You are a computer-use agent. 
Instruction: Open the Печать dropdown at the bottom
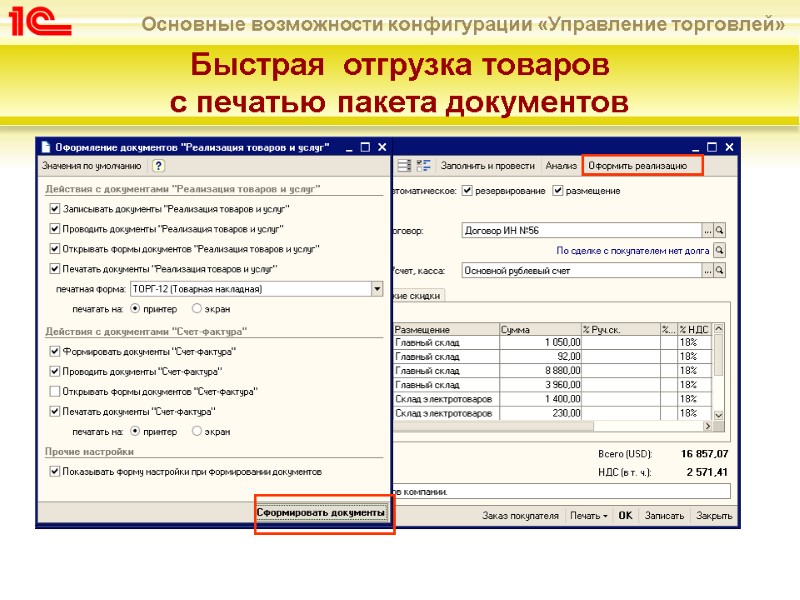pyautogui.click(x=588, y=515)
